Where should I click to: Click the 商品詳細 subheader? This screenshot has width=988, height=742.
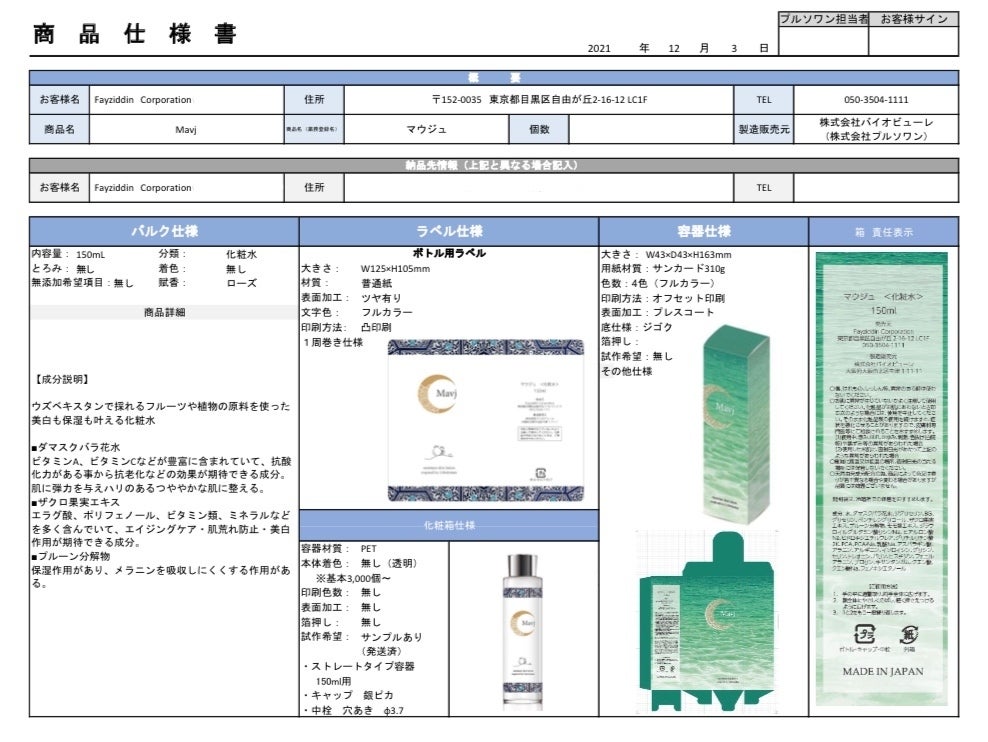click(x=164, y=312)
